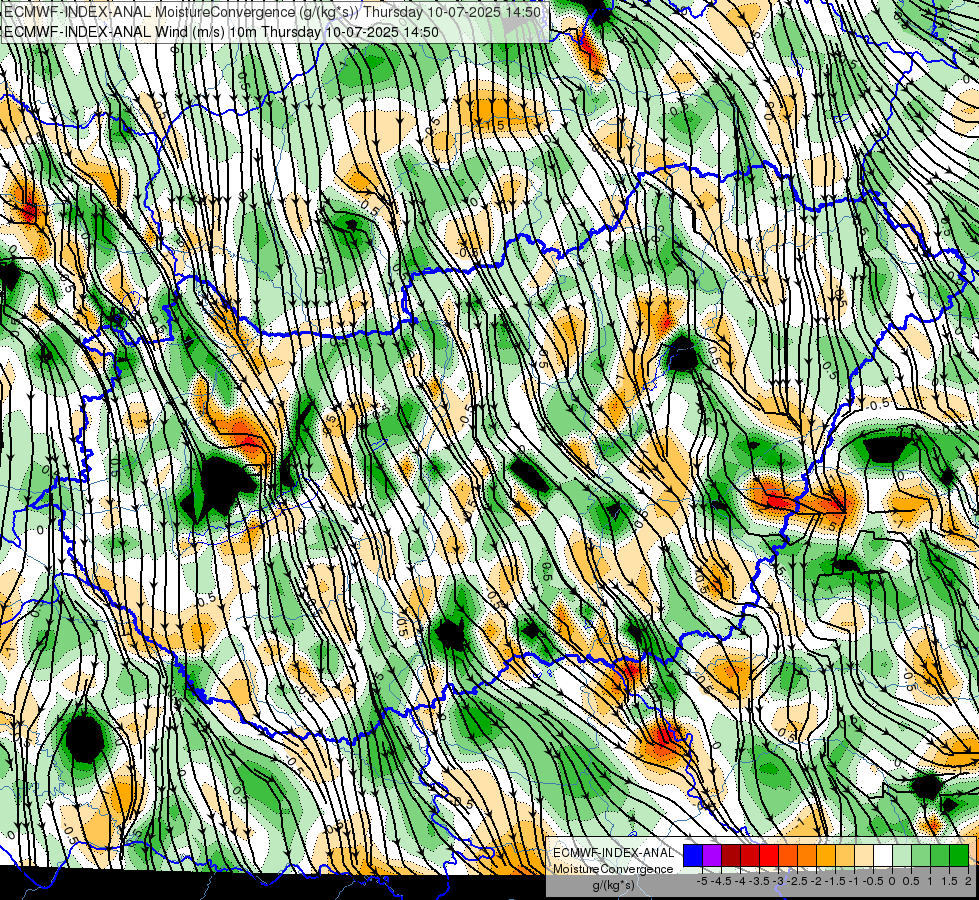
Task: Select the palest green swatch 0 to 0.5
Action: pos(902,855)
